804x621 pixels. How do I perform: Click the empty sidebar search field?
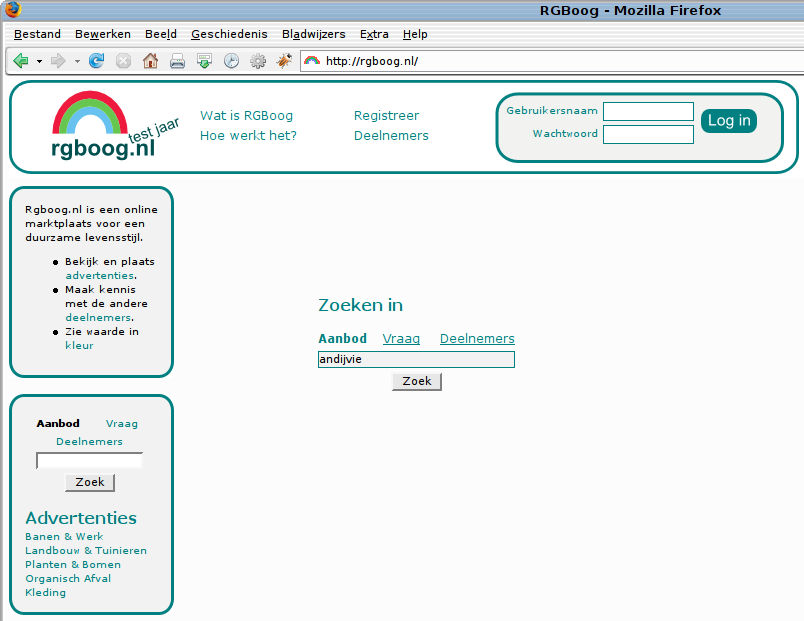click(x=89, y=460)
